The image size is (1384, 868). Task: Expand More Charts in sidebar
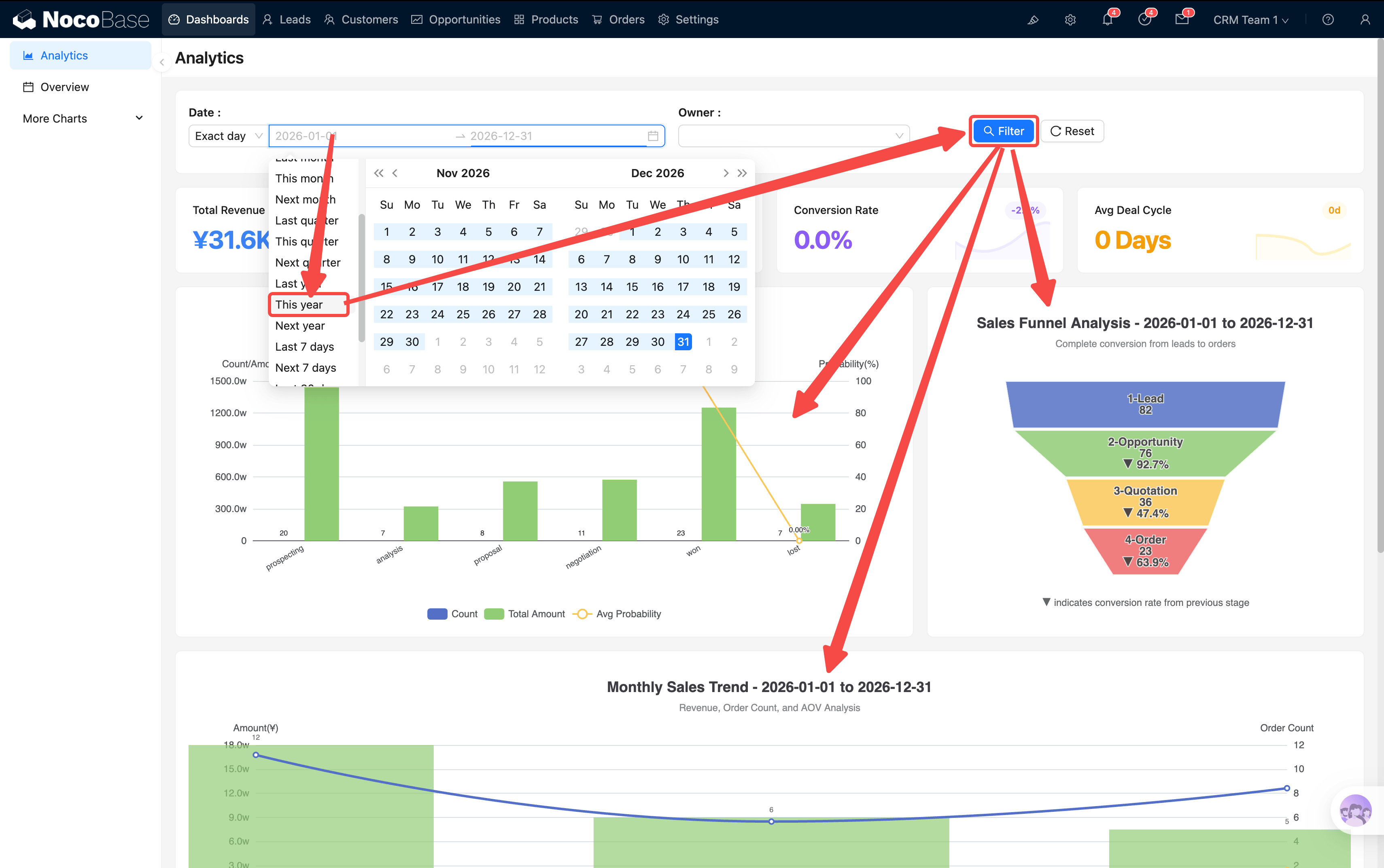point(82,118)
